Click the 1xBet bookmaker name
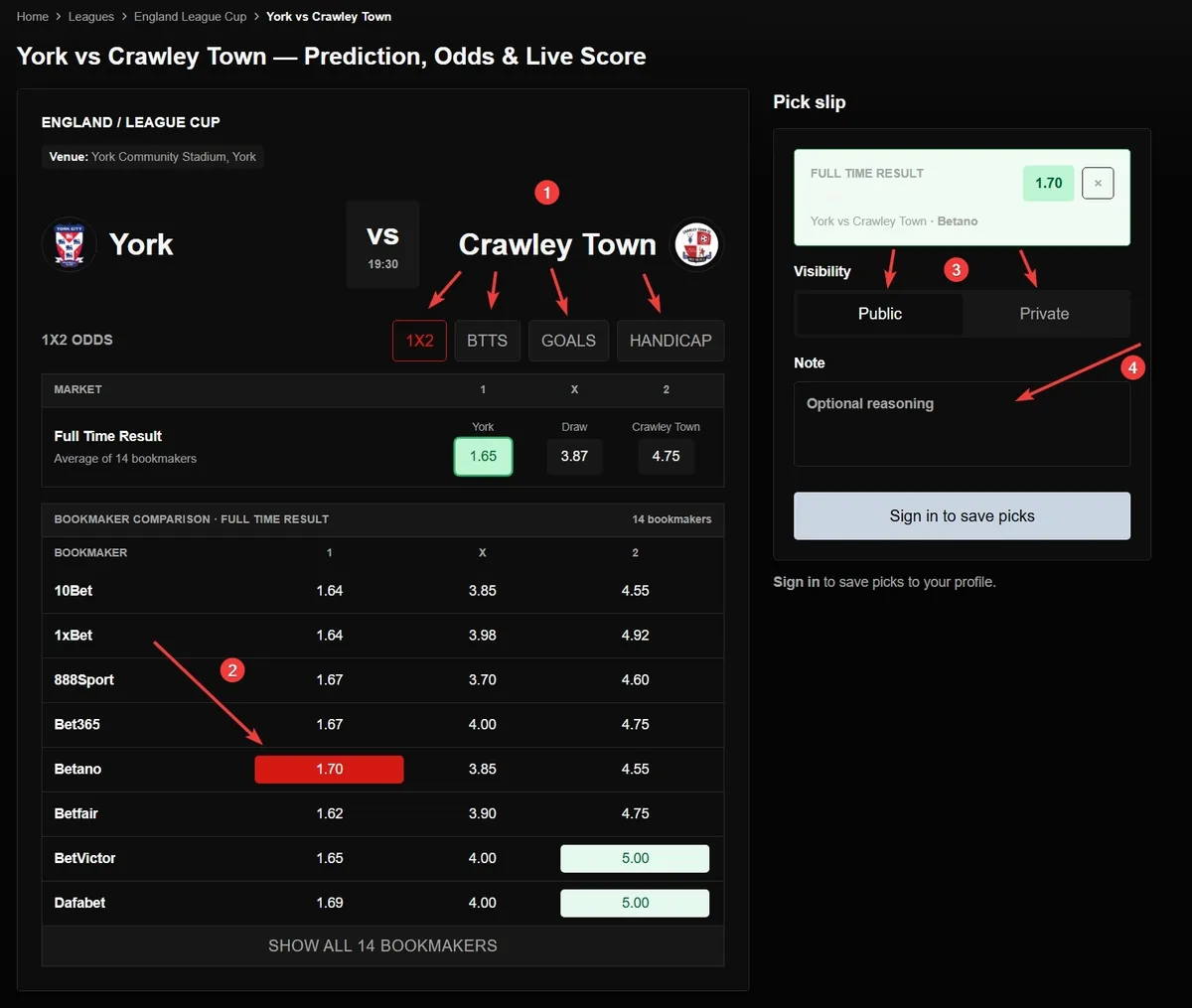Image resolution: width=1192 pixels, height=1008 pixels. click(x=74, y=636)
